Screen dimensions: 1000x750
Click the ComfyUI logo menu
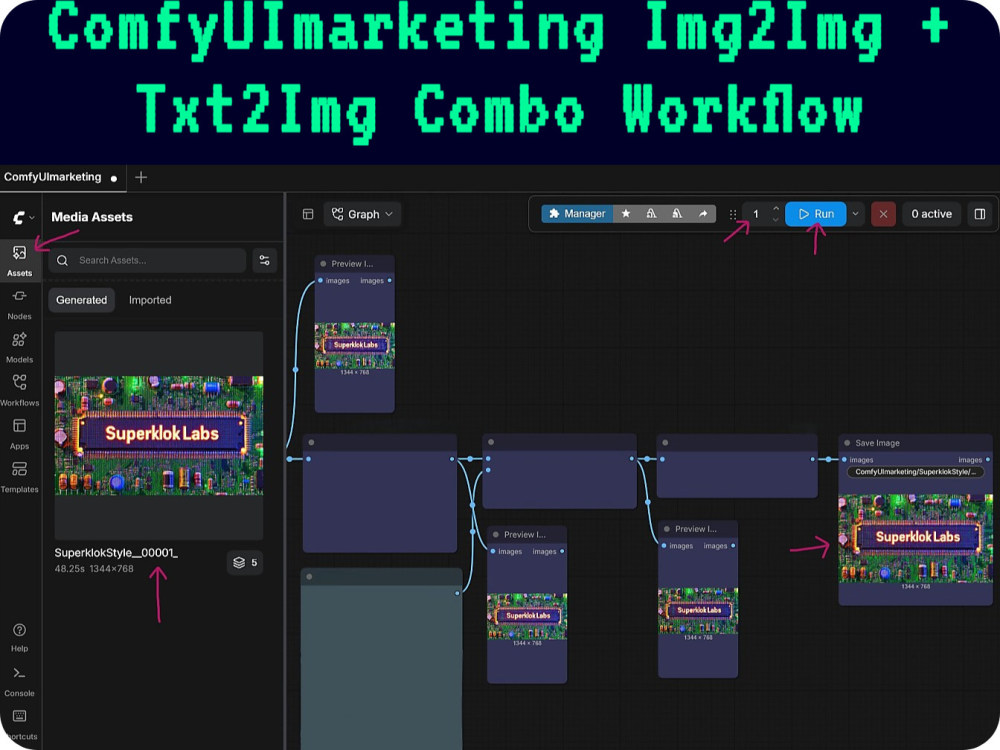pos(23,217)
